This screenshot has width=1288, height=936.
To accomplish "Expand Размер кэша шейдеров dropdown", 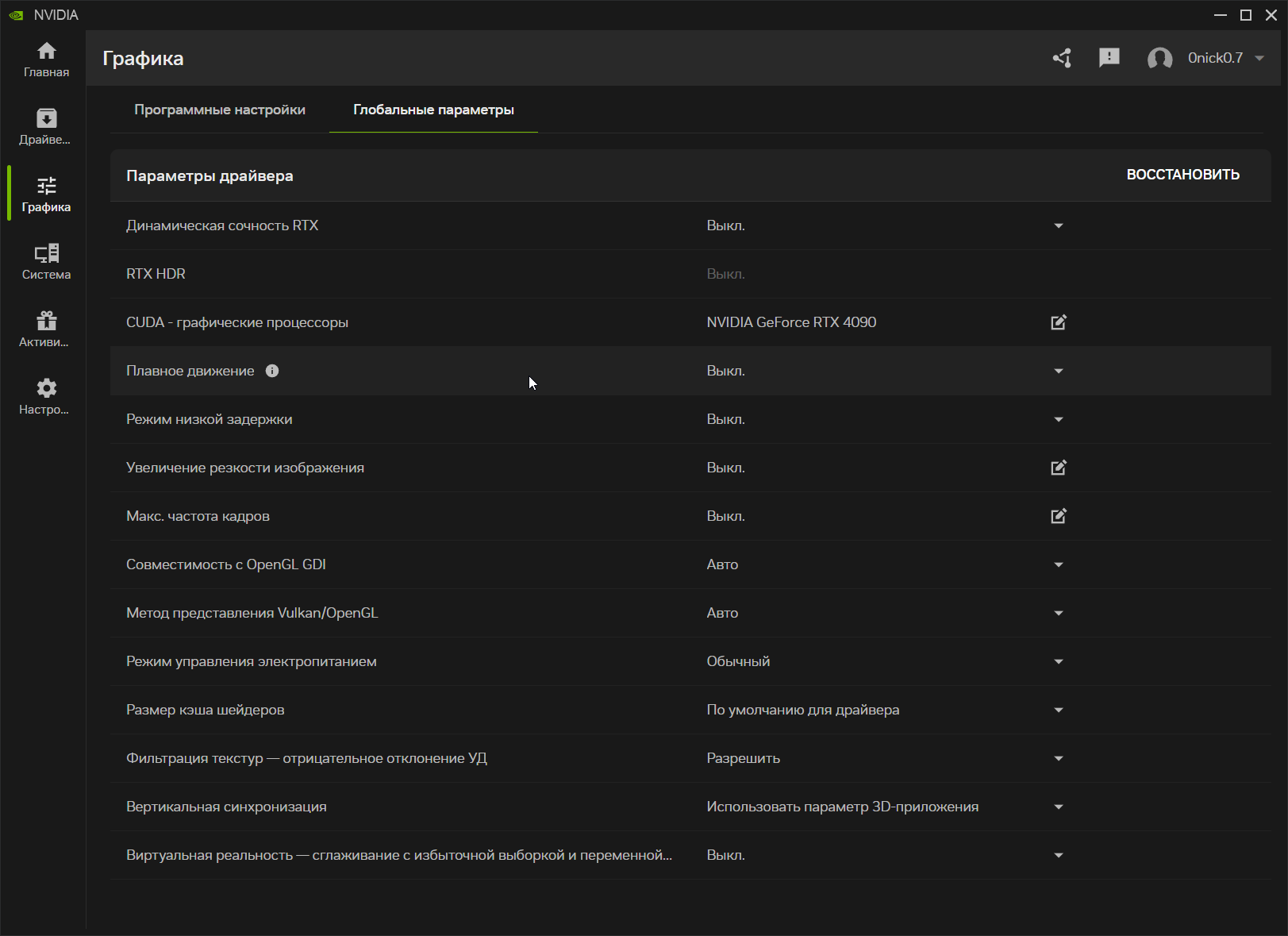I will click(1058, 710).
